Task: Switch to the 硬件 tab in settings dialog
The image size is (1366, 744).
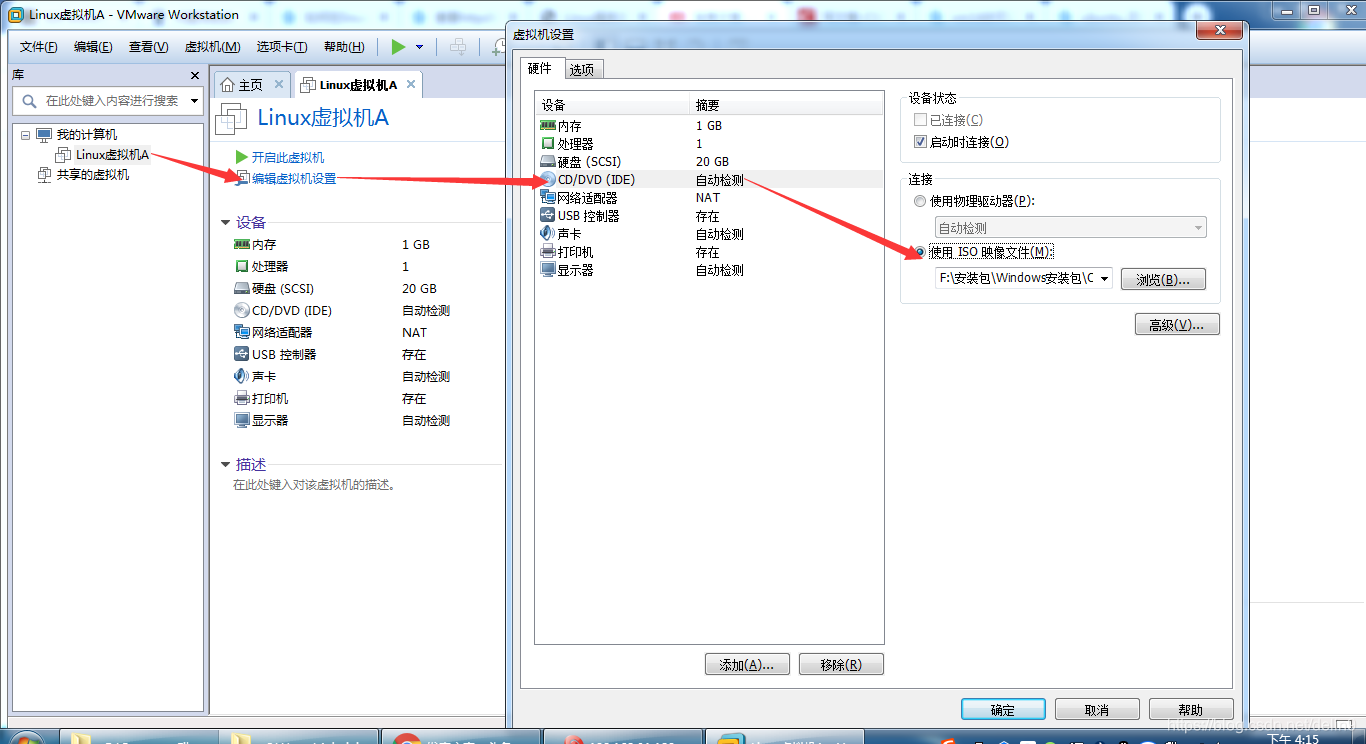Action: tap(540, 68)
